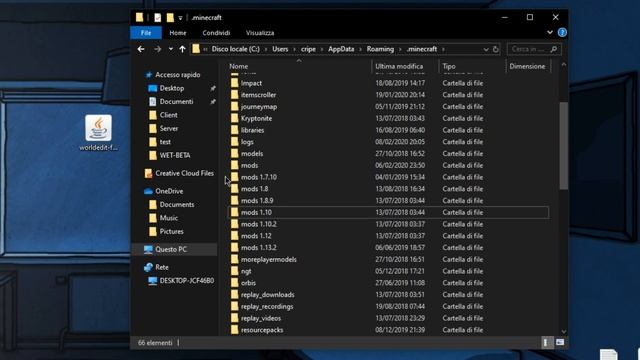
Task: Select AppData in the address breadcrumb
Action: coord(341,49)
